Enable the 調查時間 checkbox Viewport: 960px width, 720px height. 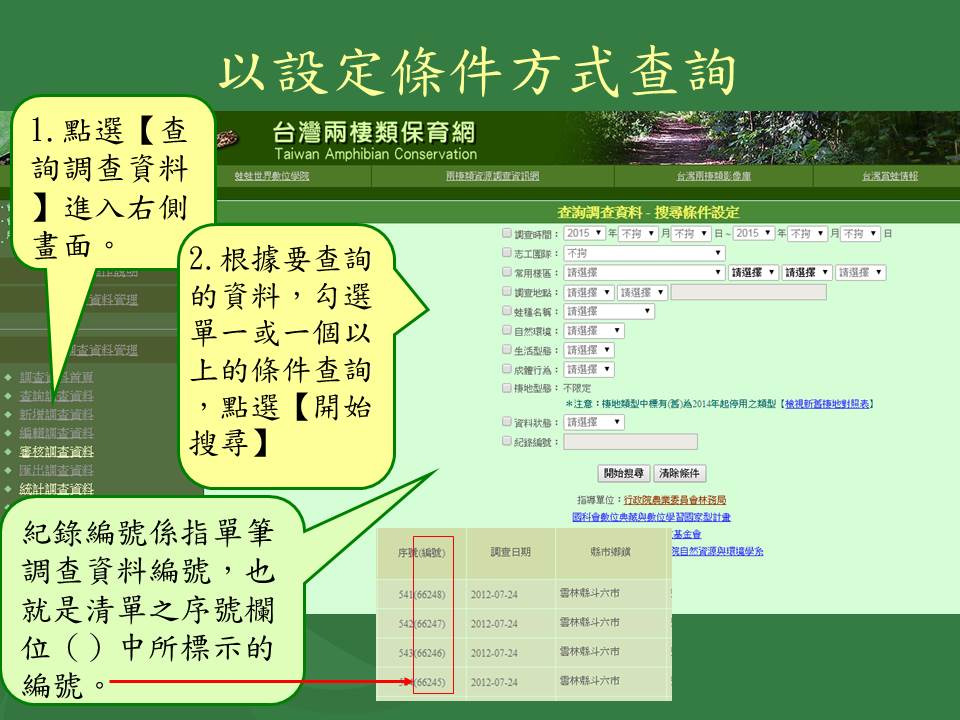(x=506, y=233)
